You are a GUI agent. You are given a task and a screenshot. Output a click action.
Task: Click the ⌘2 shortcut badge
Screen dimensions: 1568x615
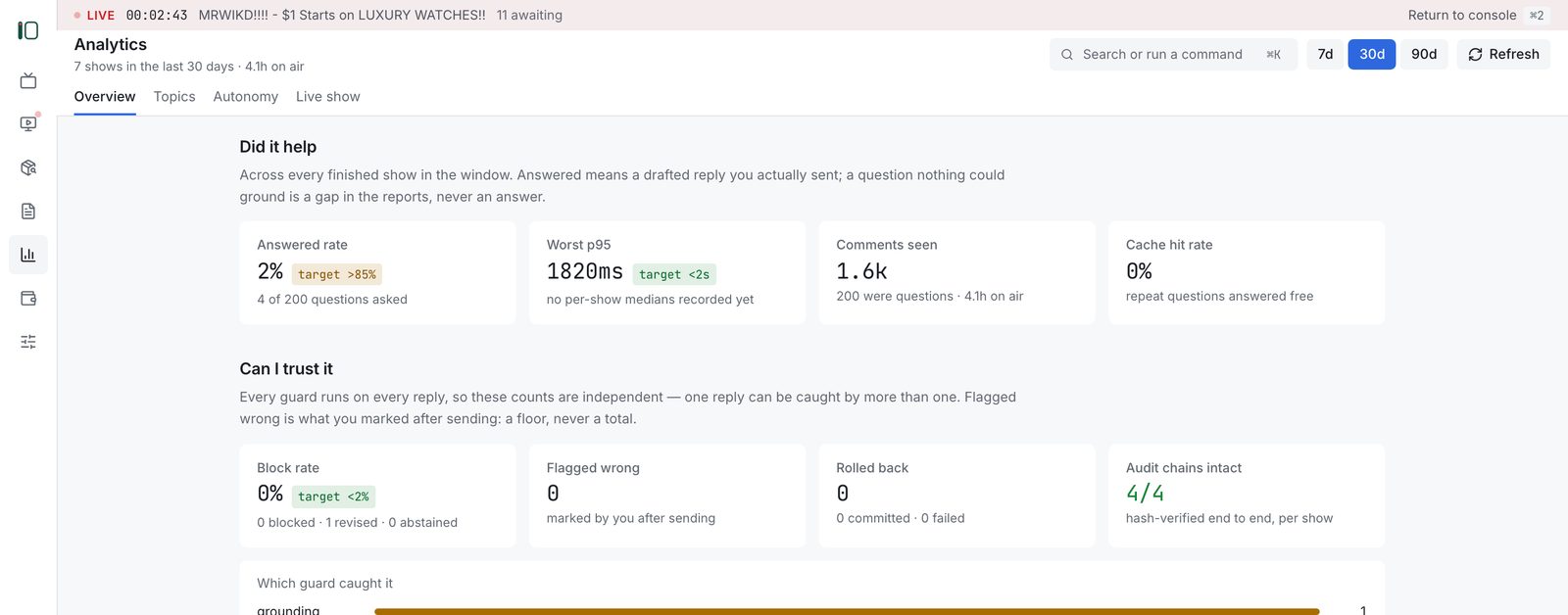click(1537, 15)
